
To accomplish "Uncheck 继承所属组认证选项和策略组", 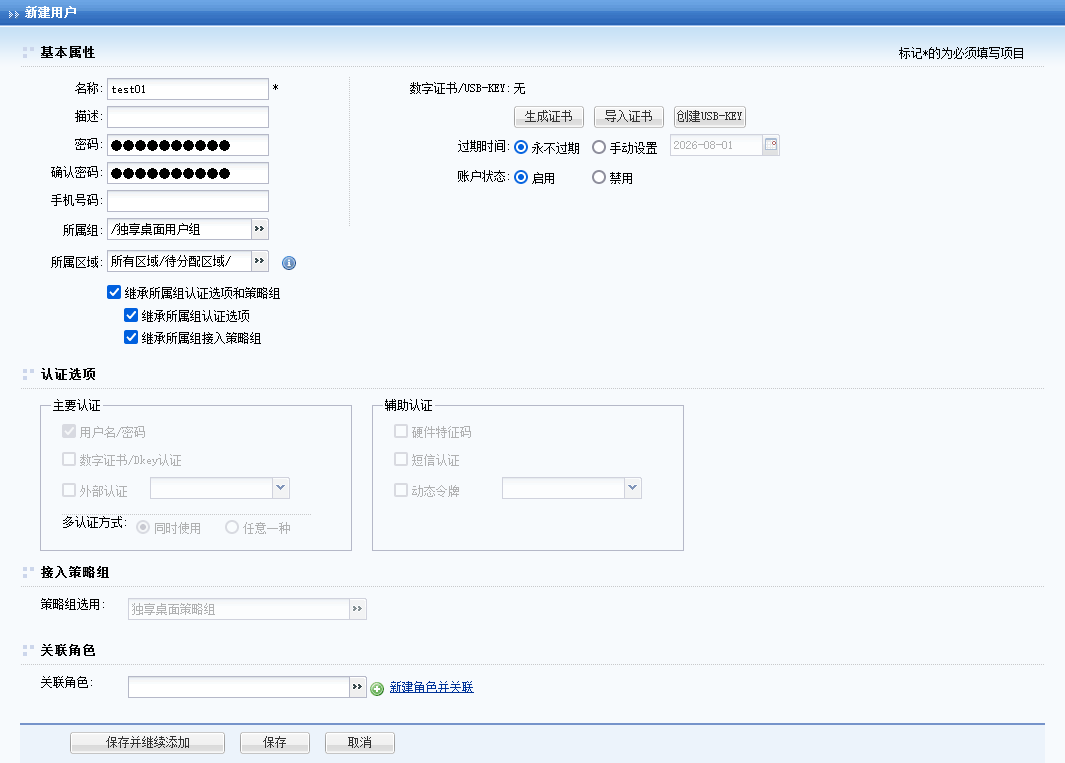I will (114, 293).
